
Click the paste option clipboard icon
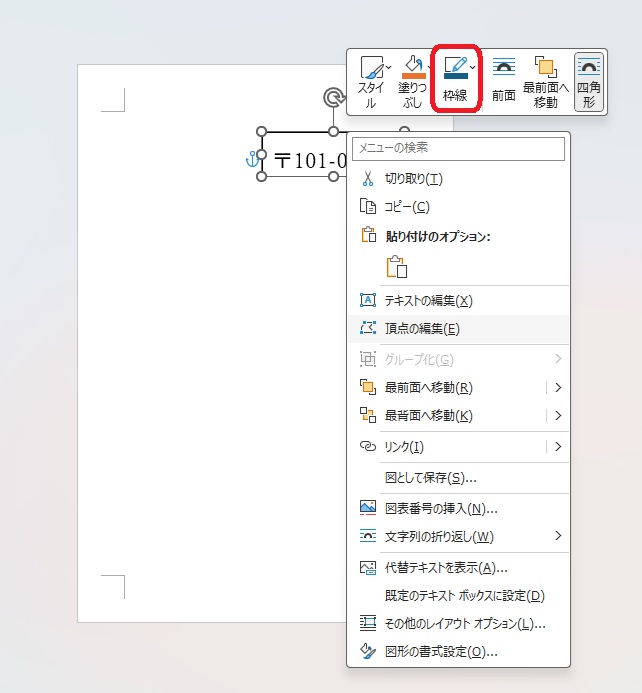397,266
